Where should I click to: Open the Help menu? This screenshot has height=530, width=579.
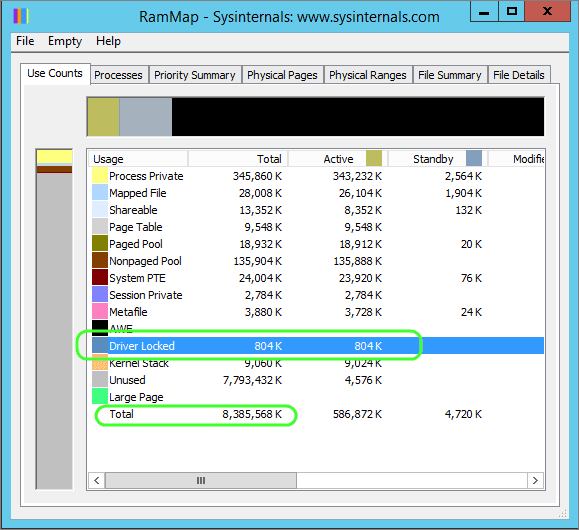[x=108, y=41]
